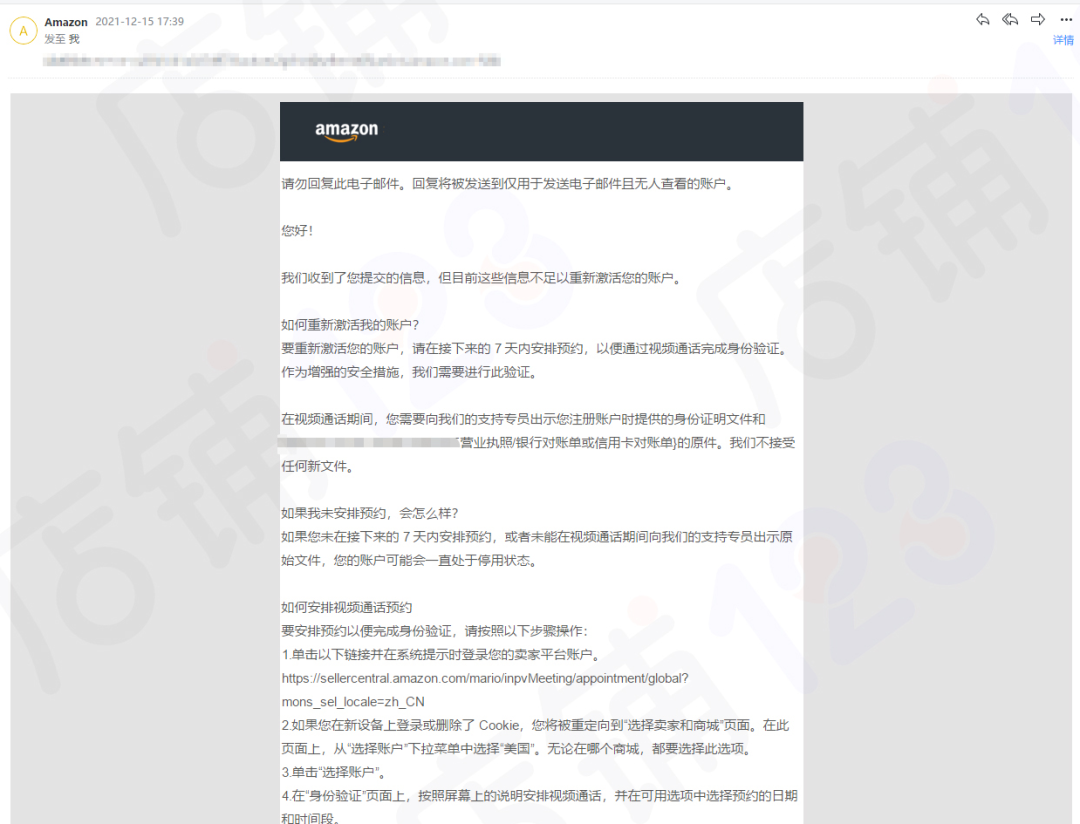The image size is (1080, 824).
Task: Click the reply arrow icon
Action: click(981, 19)
